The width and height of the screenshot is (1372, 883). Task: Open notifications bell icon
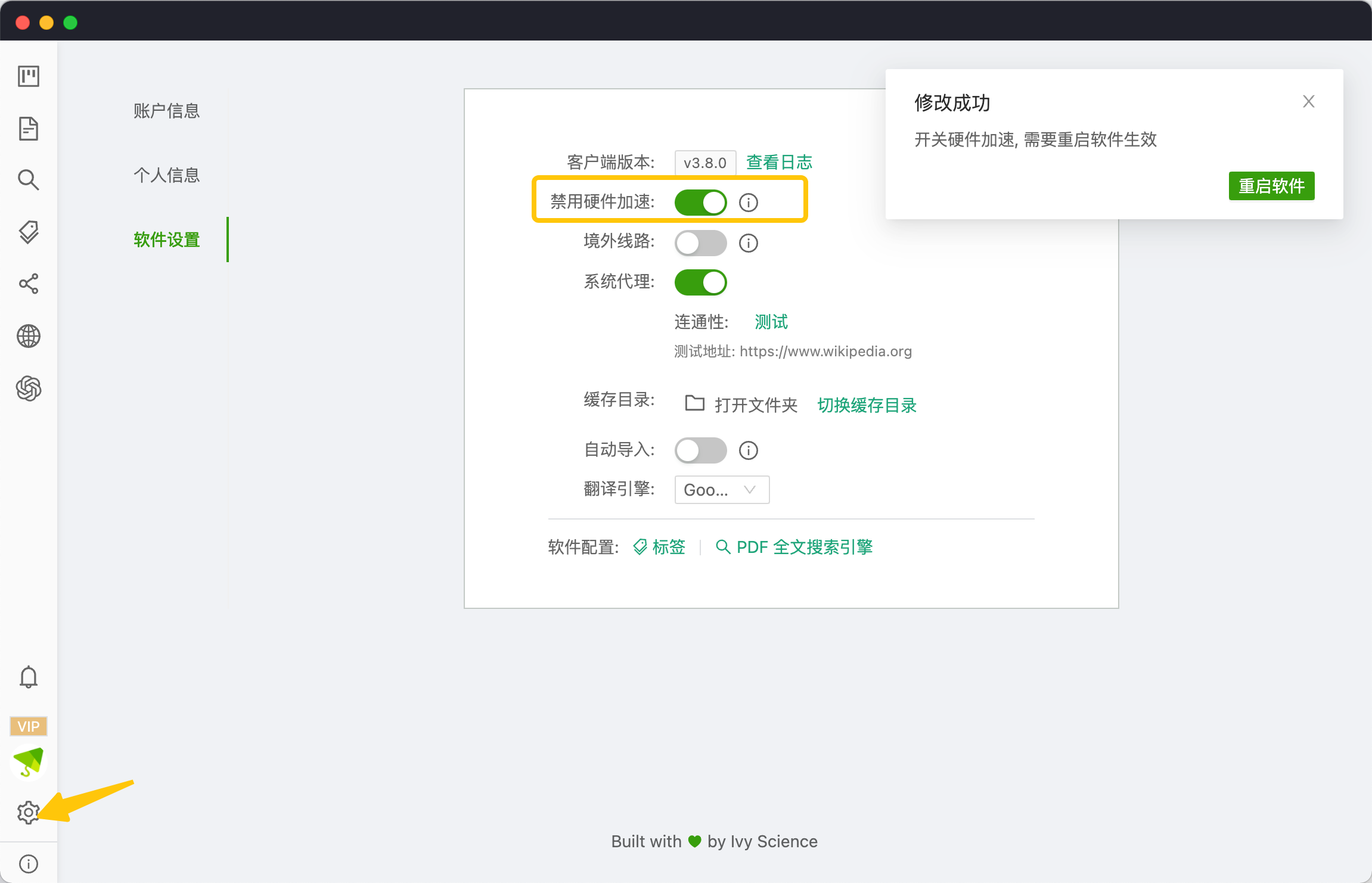(x=29, y=677)
